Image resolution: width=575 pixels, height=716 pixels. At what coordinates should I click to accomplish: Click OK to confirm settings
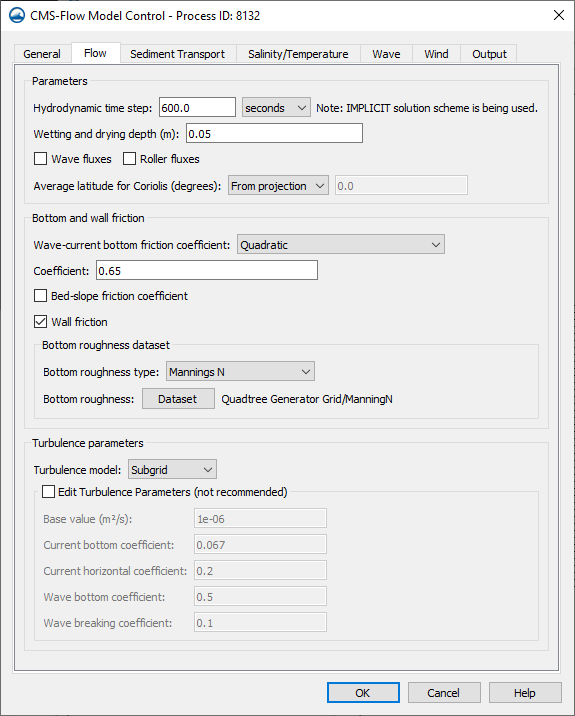click(x=363, y=693)
